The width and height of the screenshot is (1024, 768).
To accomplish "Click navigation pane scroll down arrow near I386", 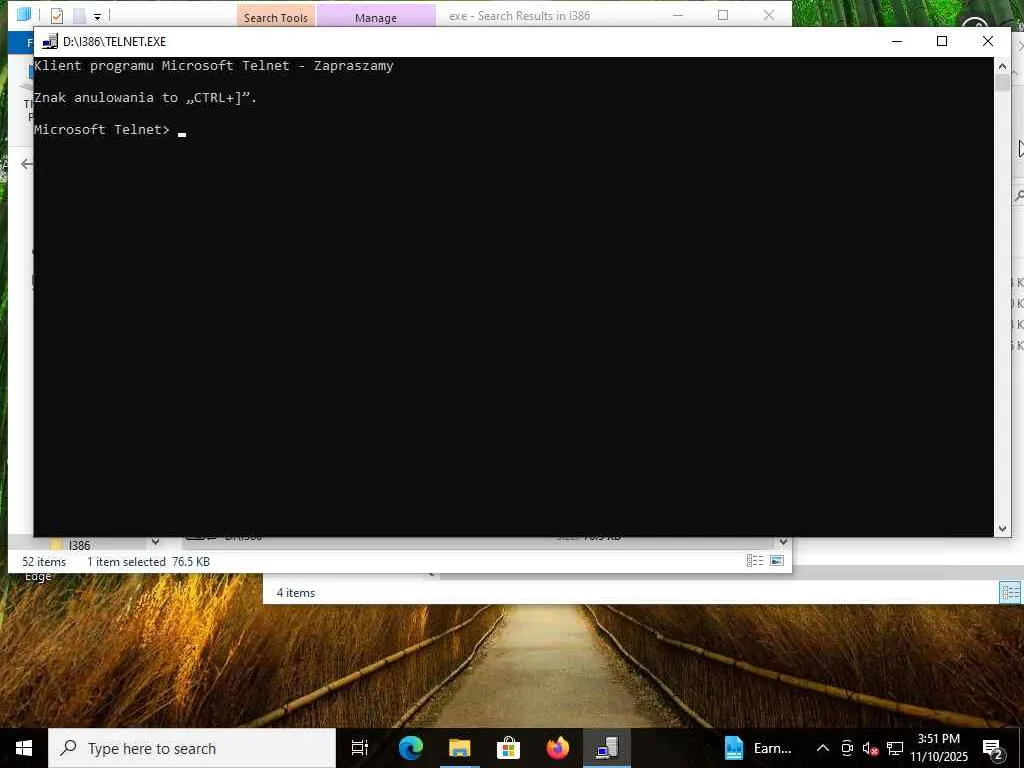I will click(x=155, y=541).
